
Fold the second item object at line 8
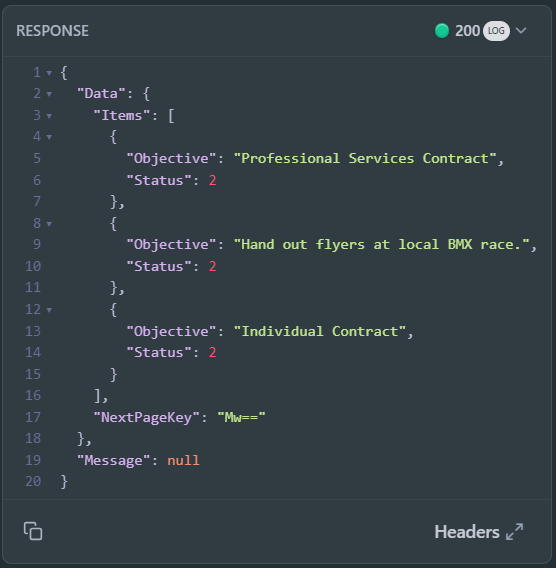click(x=49, y=224)
